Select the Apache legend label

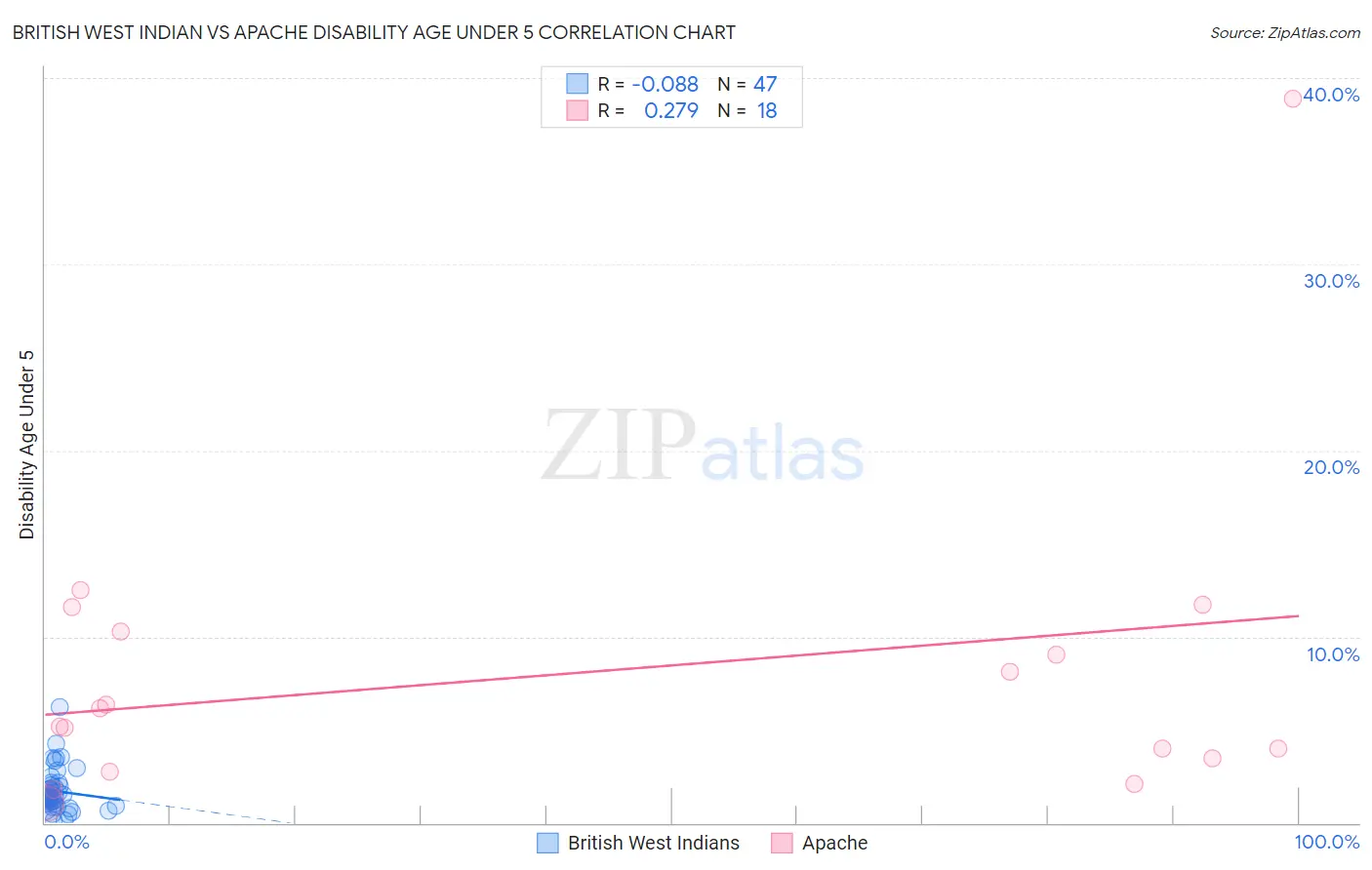[x=834, y=843]
